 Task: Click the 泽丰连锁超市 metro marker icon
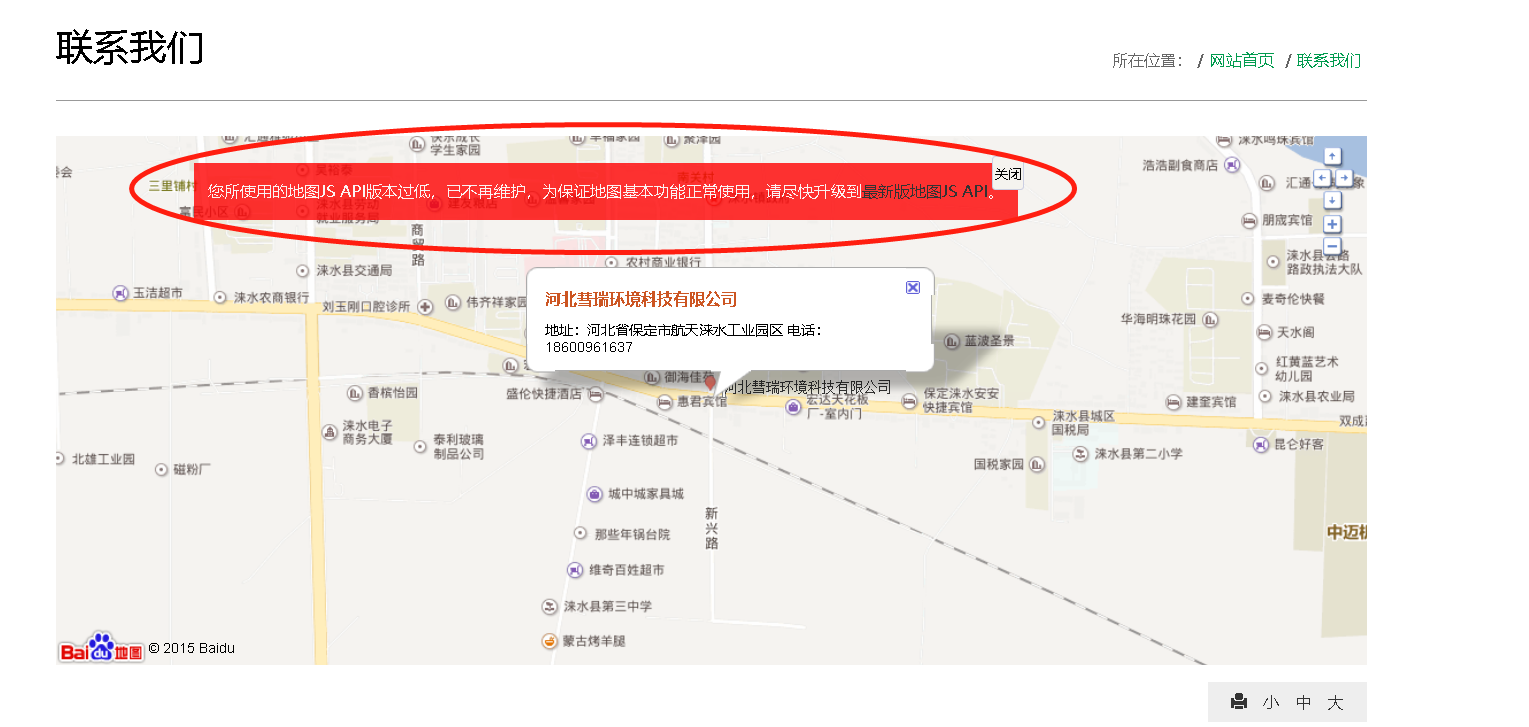coord(589,440)
